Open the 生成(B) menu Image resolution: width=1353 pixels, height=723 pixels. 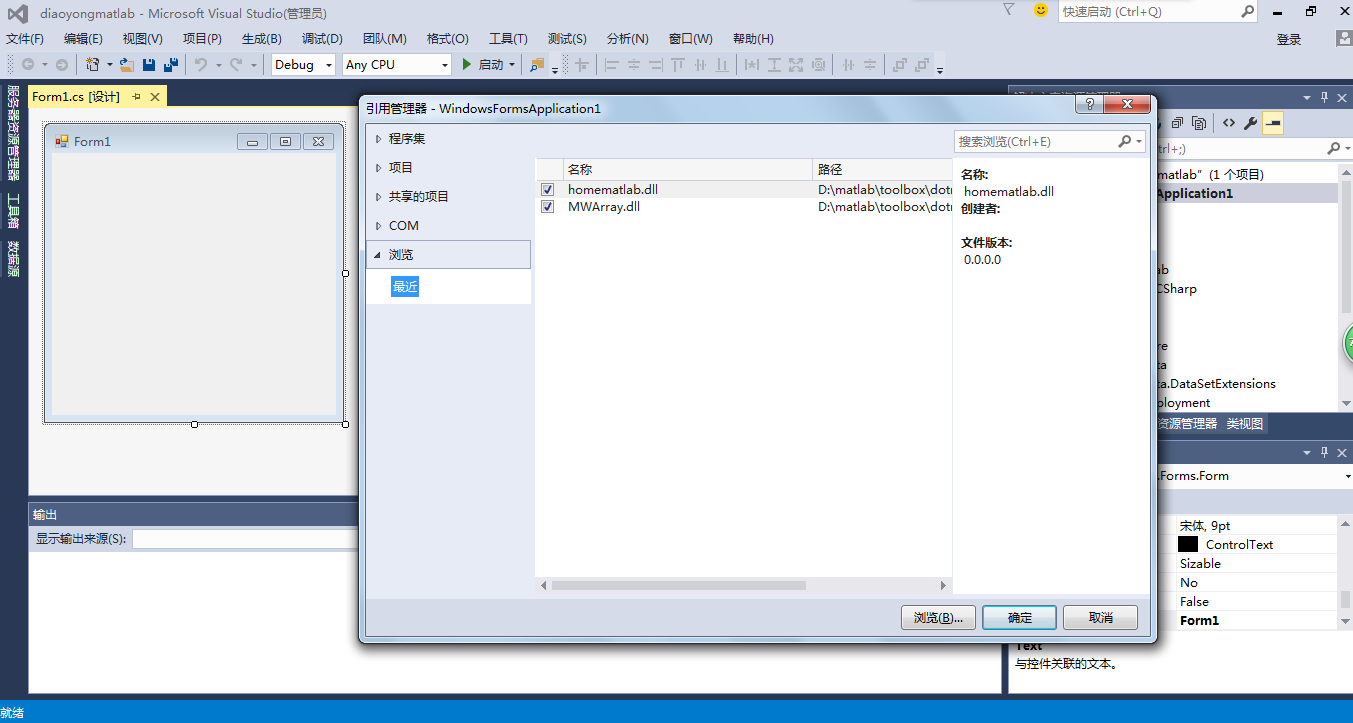262,39
